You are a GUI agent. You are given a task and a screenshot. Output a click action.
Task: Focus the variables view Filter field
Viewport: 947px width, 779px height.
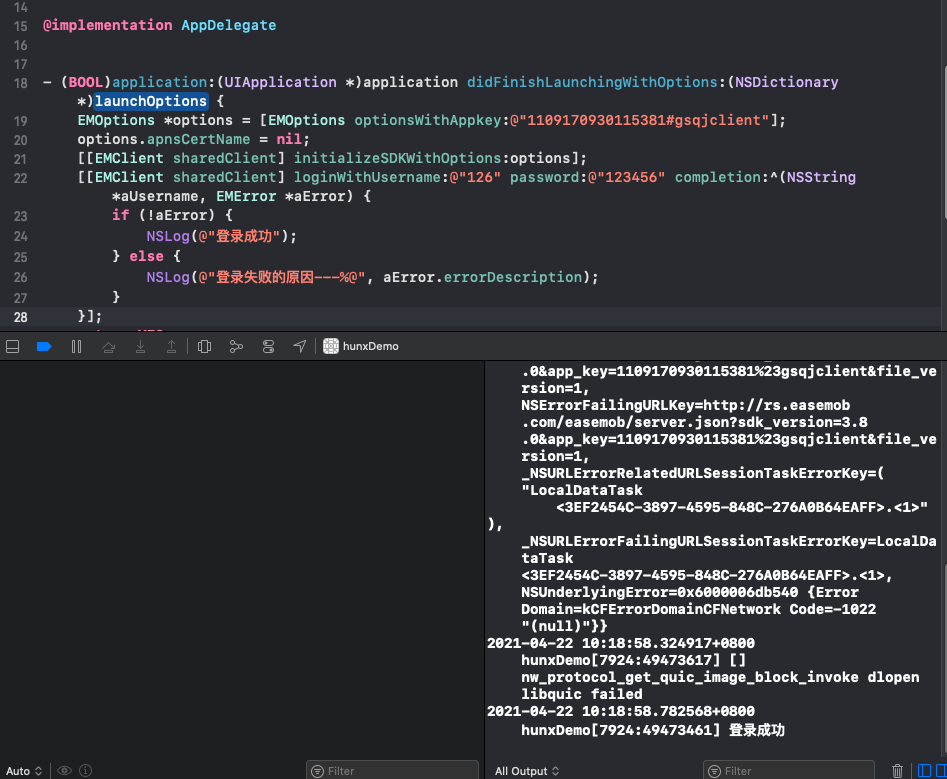click(393, 771)
